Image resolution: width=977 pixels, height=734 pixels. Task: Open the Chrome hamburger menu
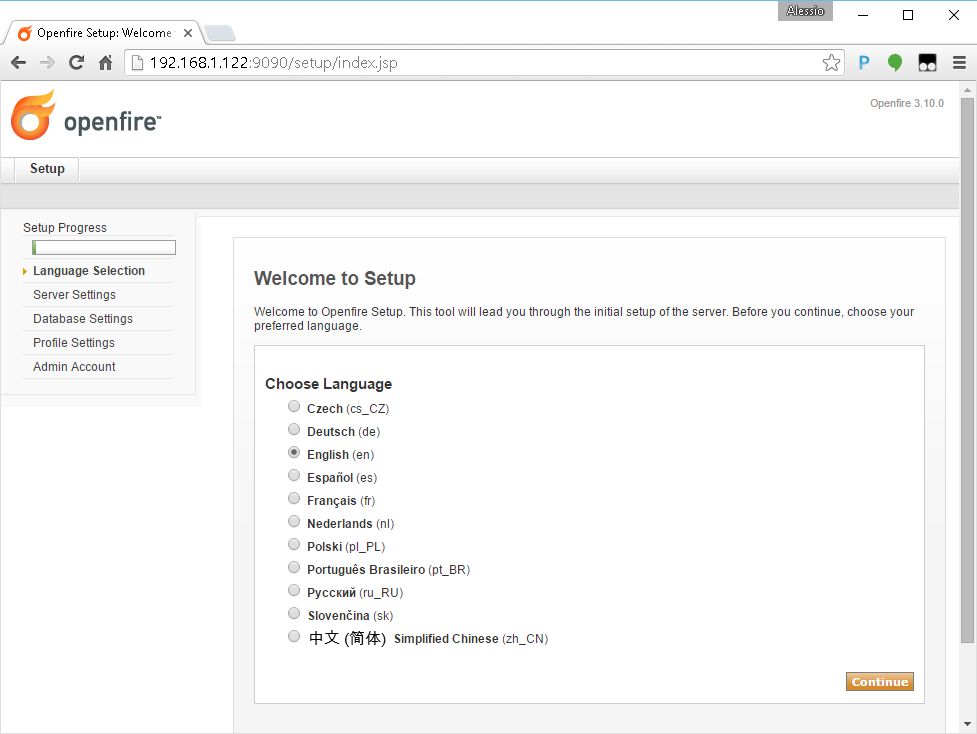[958, 63]
